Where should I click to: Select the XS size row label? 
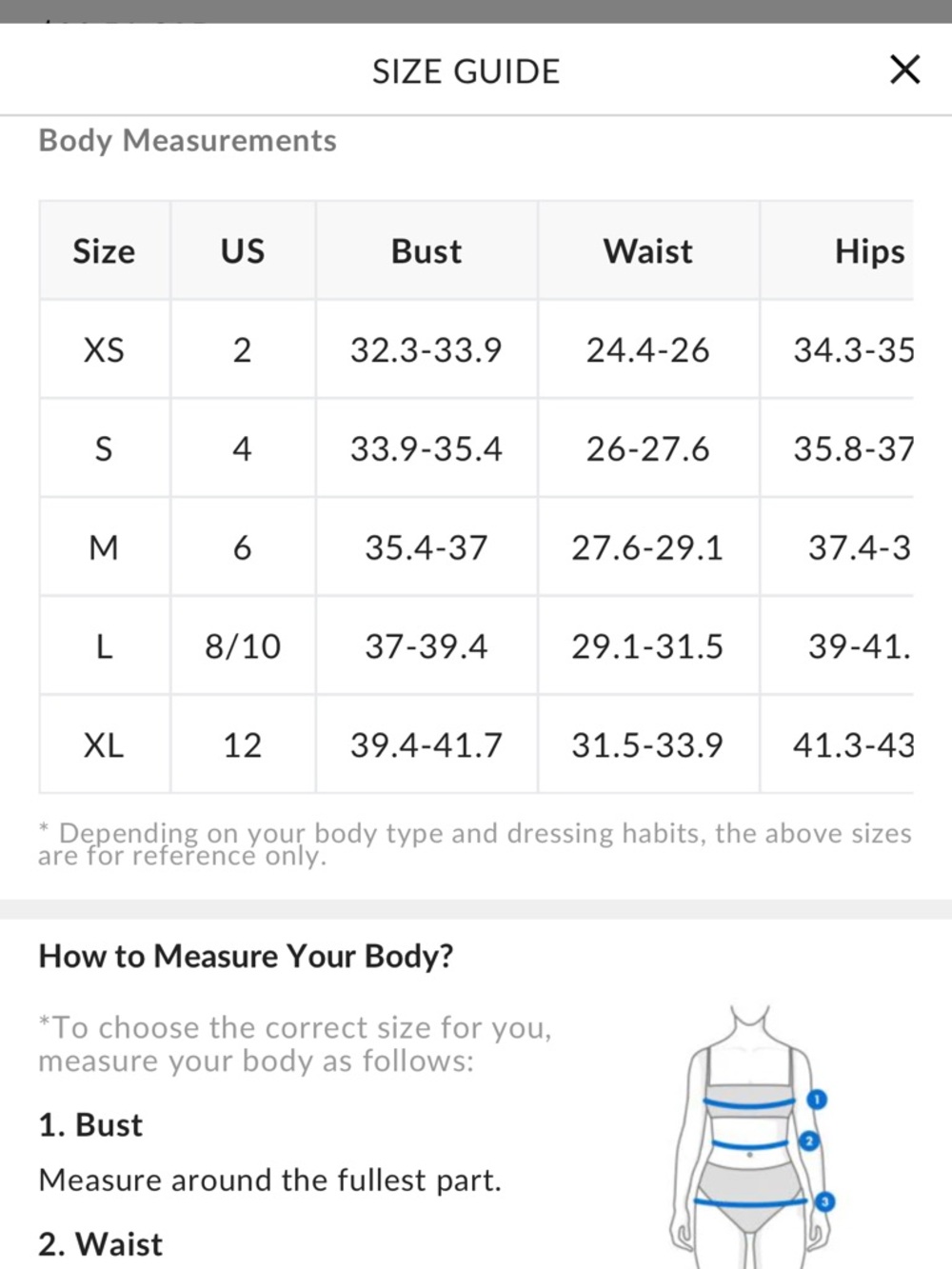[x=104, y=349]
